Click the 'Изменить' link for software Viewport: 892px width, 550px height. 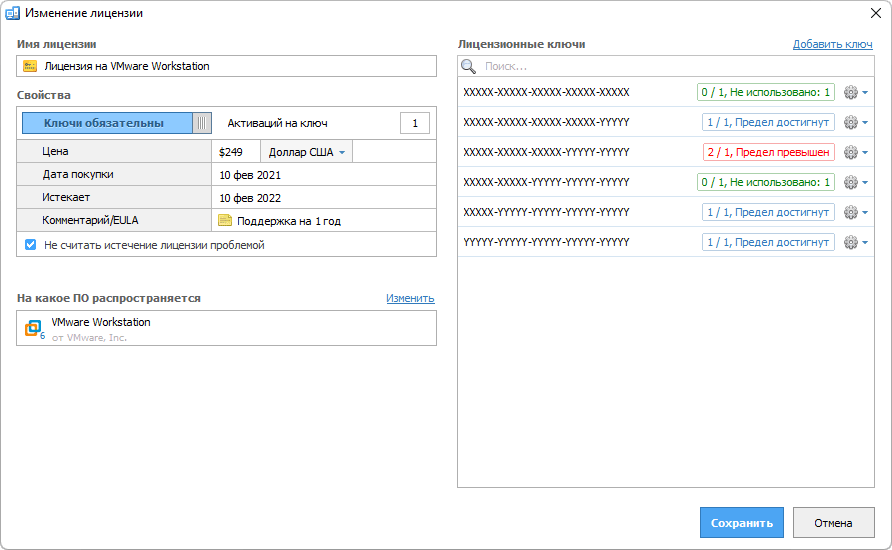pos(410,298)
